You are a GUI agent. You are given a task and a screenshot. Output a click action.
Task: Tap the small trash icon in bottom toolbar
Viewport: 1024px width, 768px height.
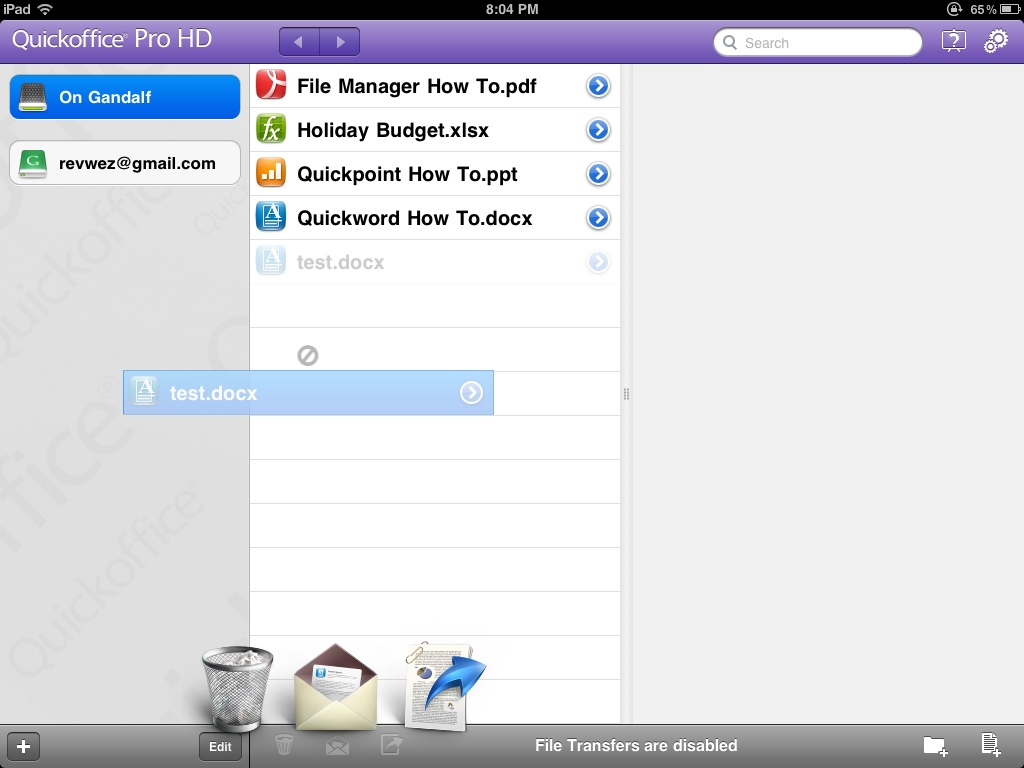tap(284, 745)
